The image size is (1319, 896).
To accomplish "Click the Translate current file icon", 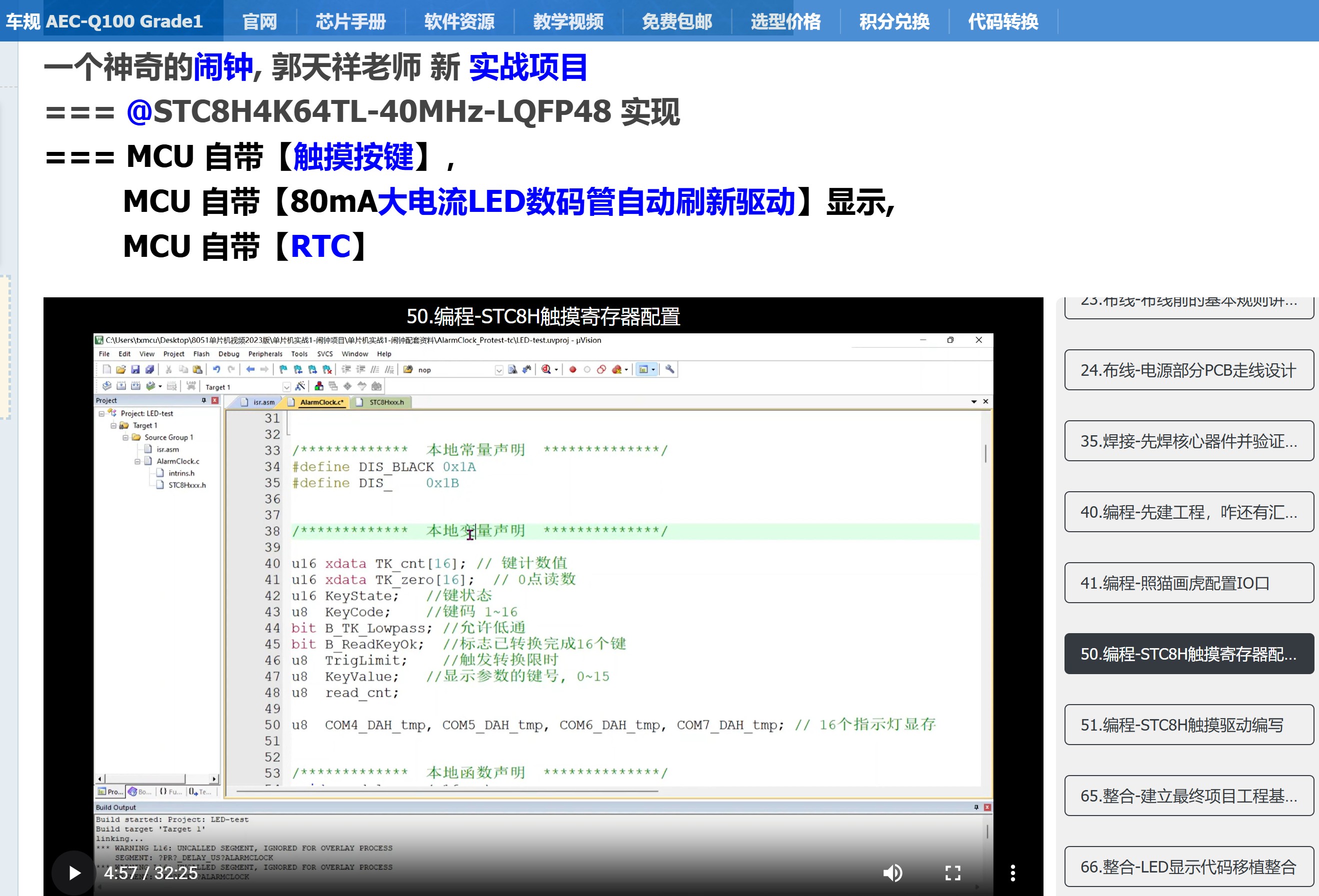I will coord(106,386).
